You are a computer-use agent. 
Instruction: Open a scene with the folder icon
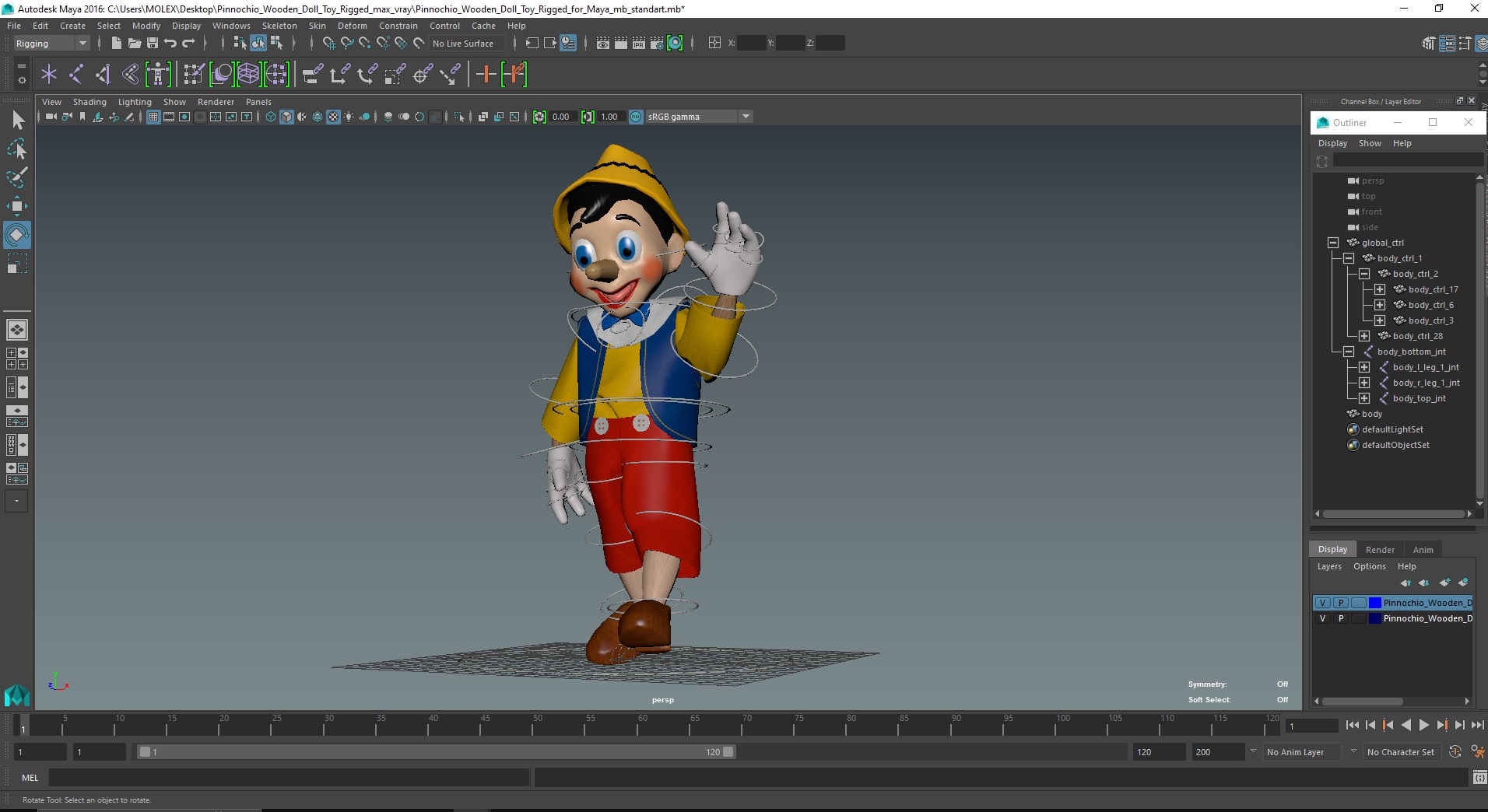pos(134,44)
